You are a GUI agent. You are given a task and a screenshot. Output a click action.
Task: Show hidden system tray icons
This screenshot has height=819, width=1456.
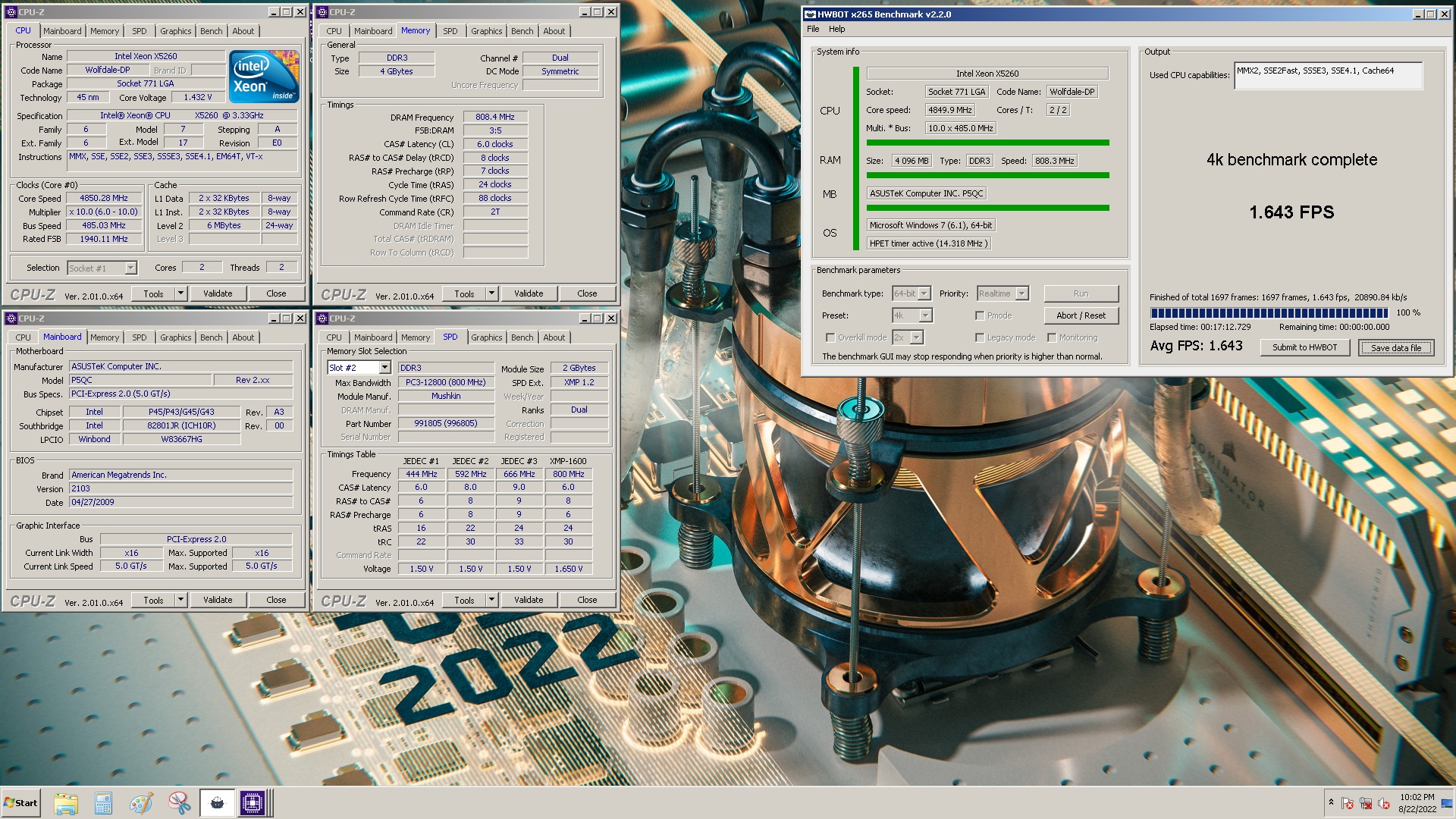tap(1331, 802)
